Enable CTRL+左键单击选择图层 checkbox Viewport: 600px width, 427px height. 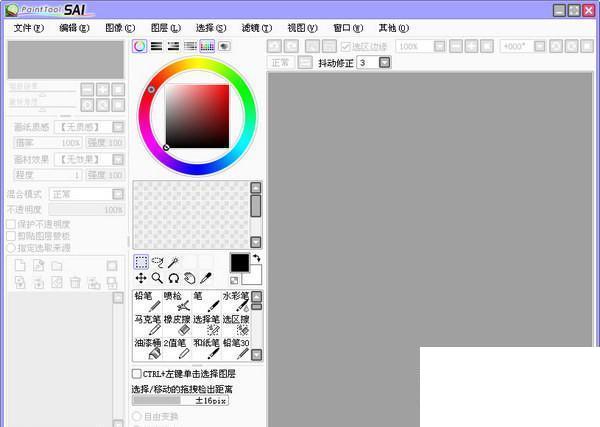(x=136, y=373)
